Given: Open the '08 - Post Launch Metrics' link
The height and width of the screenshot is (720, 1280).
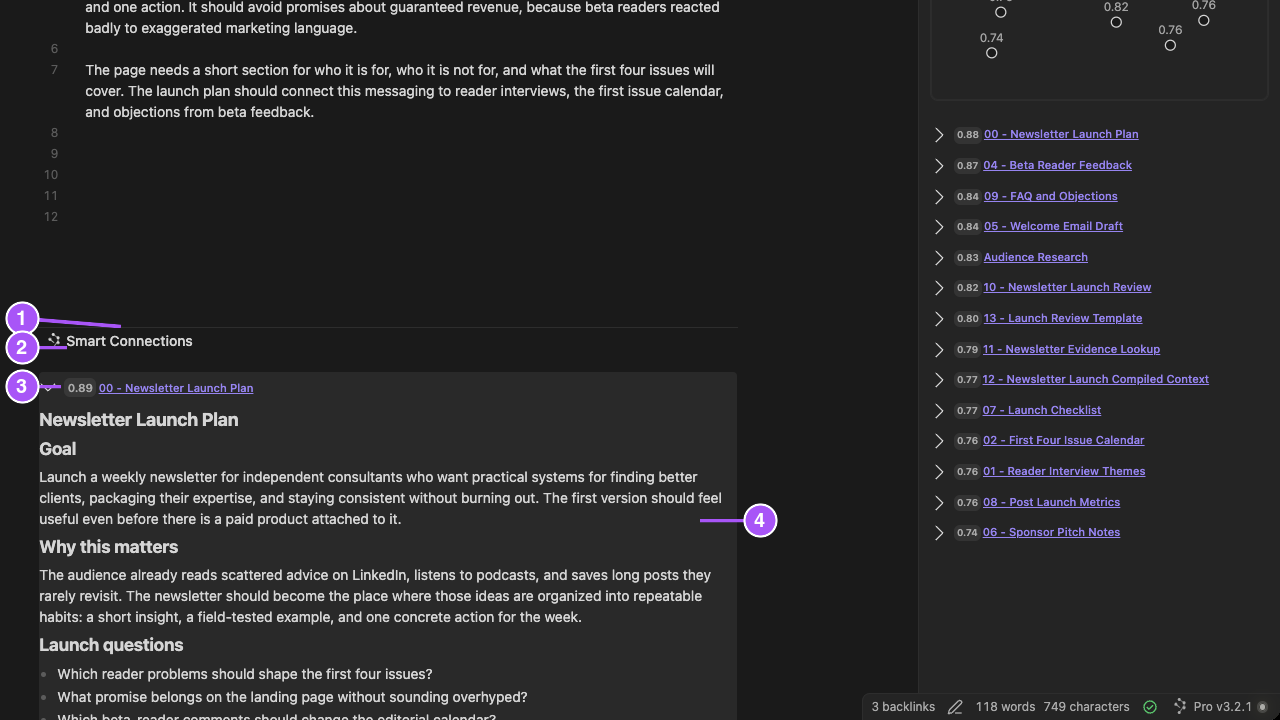Looking at the screenshot, I should [x=1052, y=502].
